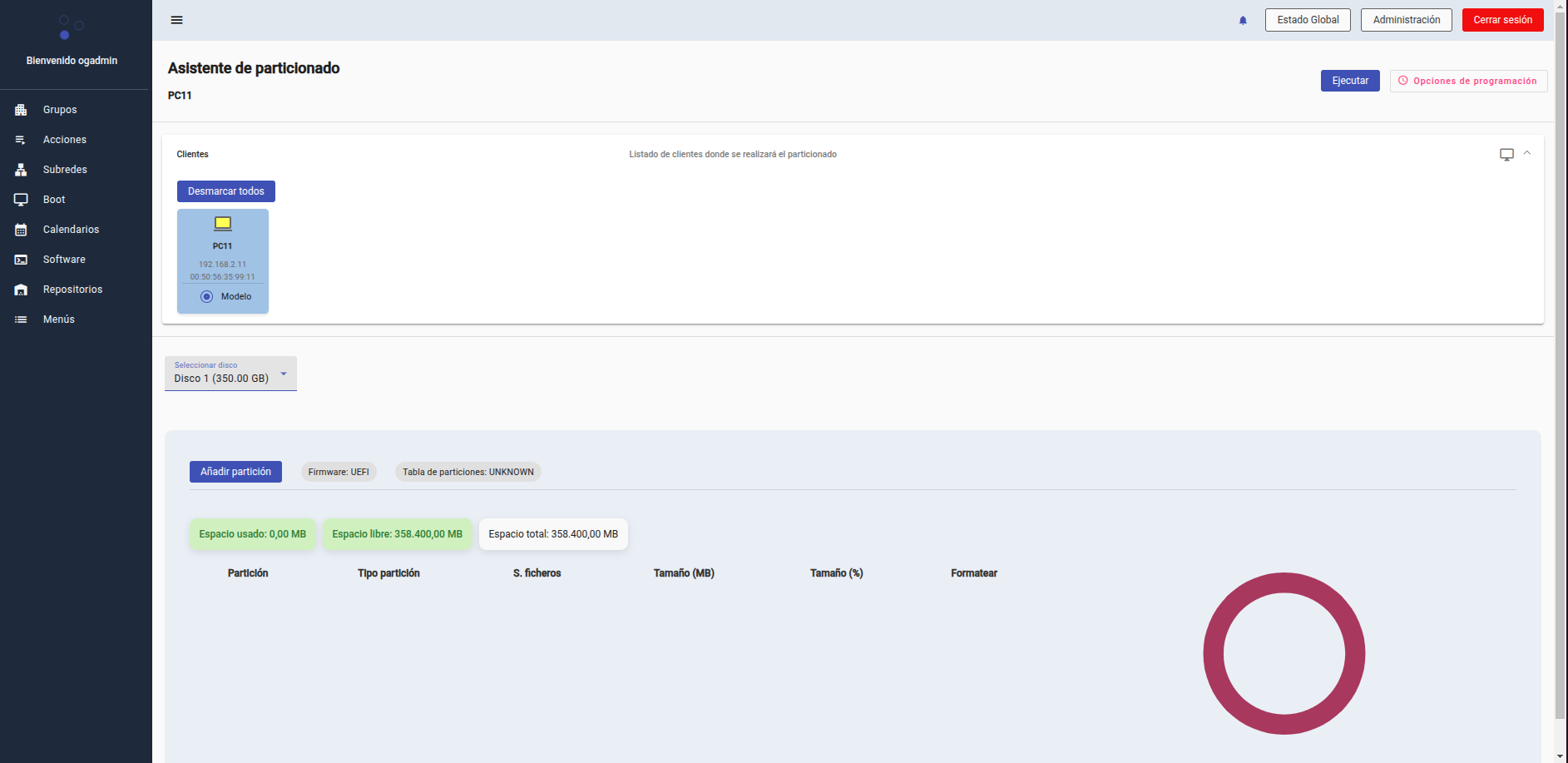
Task: Click the hamburger menu icon
Action: pyautogui.click(x=176, y=20)
